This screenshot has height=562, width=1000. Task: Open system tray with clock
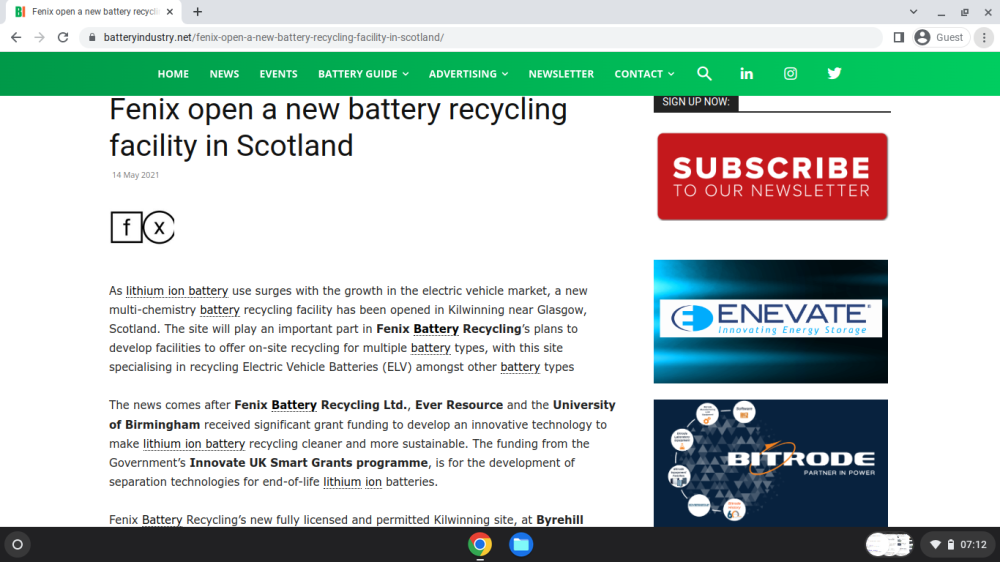(x=959, y=545)
